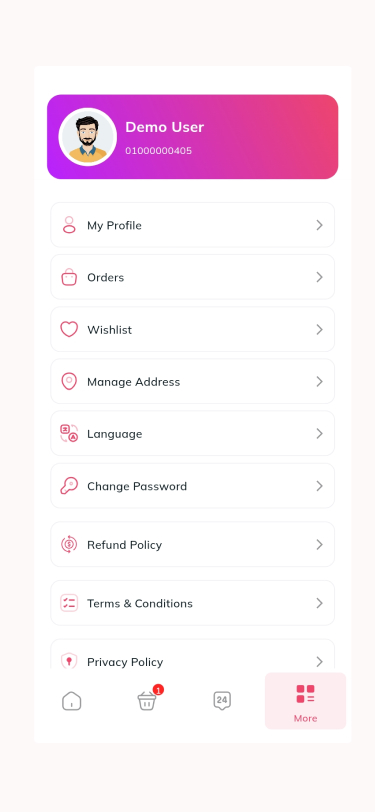This screenshot has height=812, width=375.
Task: Open the Wishlist menu entry
Action: 193,329
